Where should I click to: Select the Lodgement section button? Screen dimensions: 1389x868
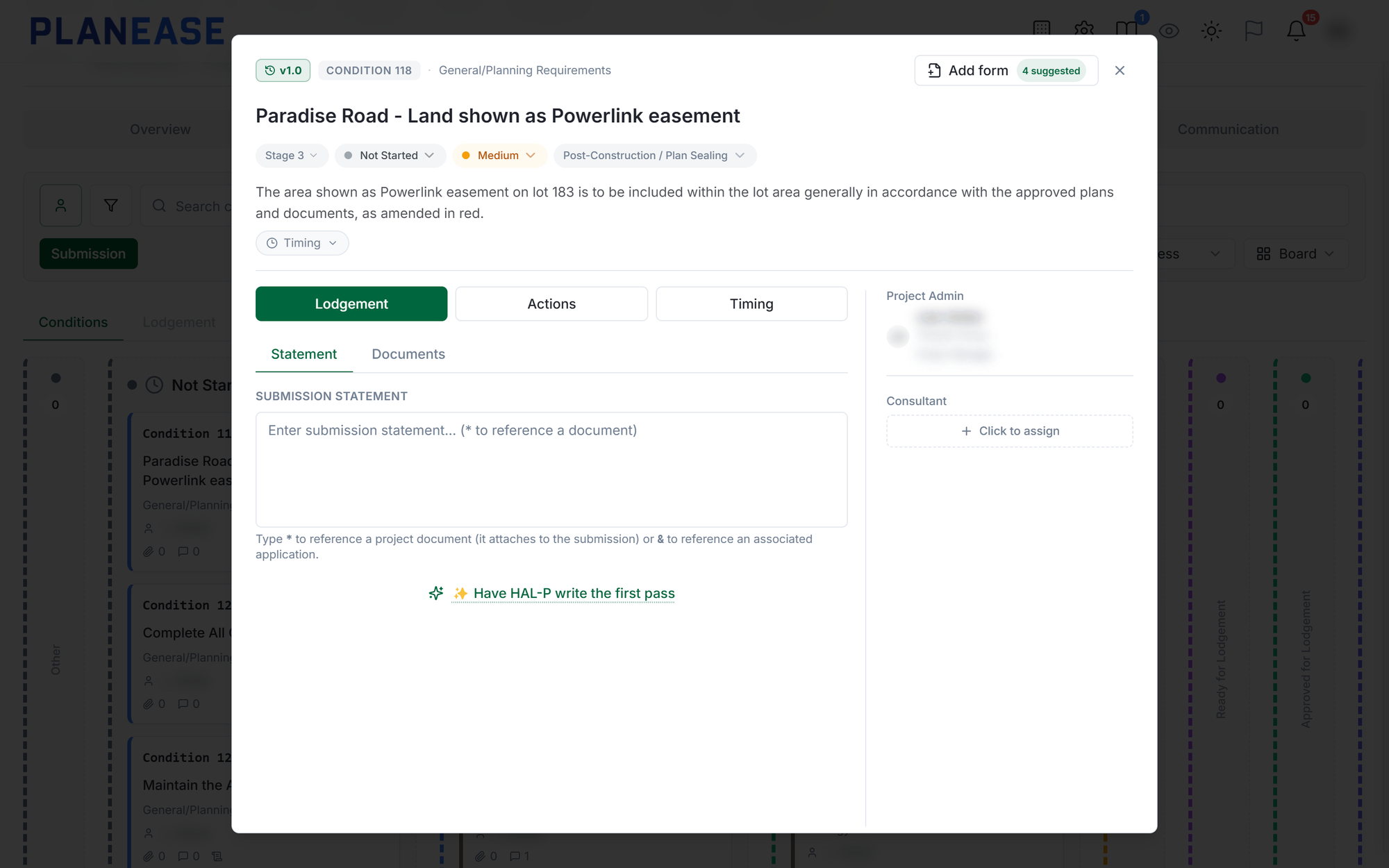point(351,303)
